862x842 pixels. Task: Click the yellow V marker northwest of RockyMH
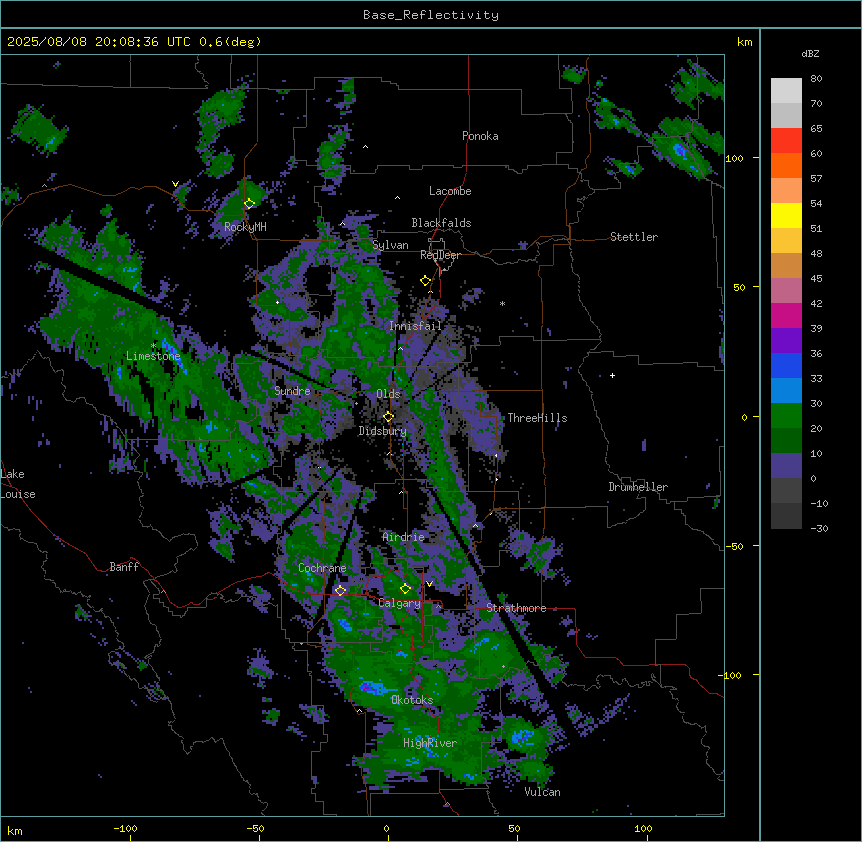(175, 184)
